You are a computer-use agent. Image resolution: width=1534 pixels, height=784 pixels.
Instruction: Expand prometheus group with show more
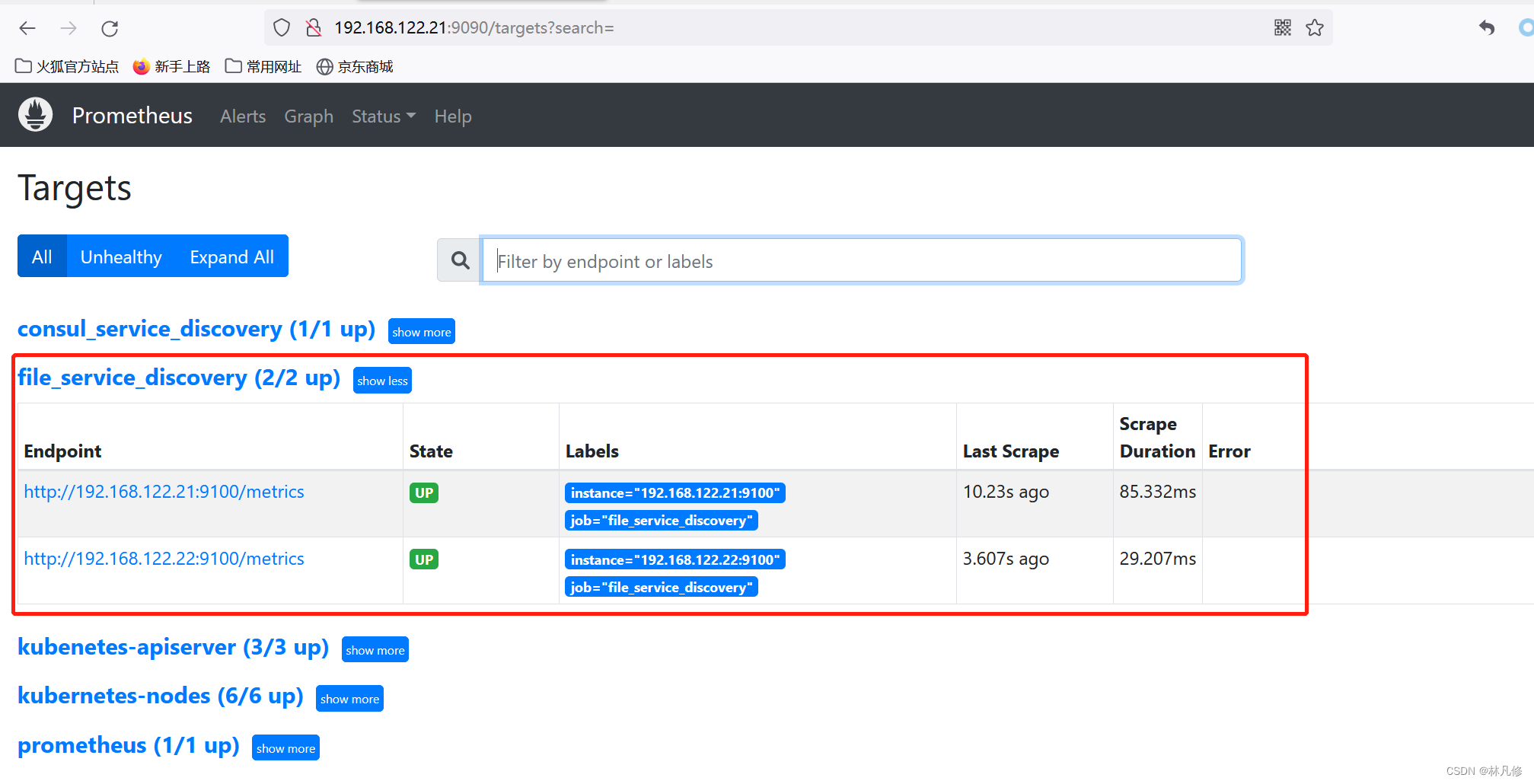(x=285, y=748)
